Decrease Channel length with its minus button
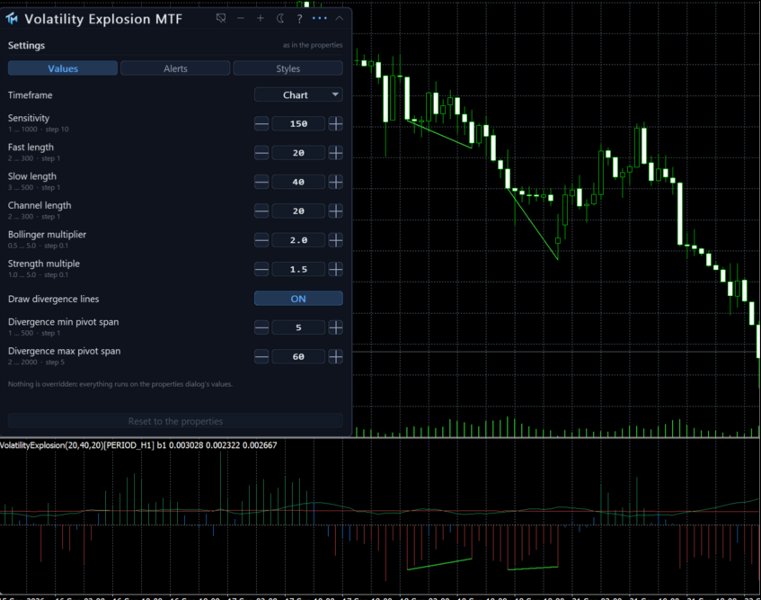761x600 pixels. [261, 211]
